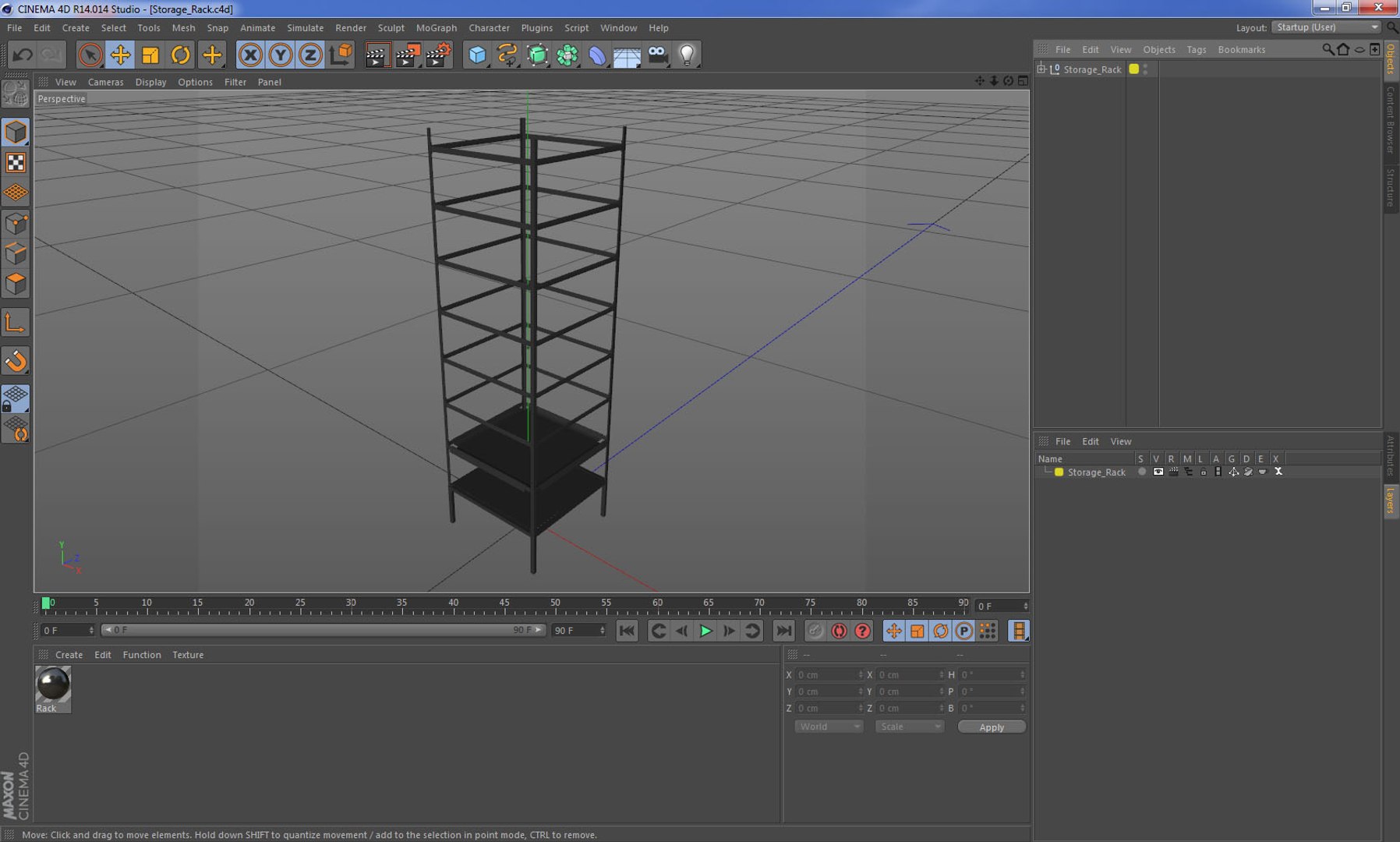
Task: Toggle Z axis lock
Action: 310,55
